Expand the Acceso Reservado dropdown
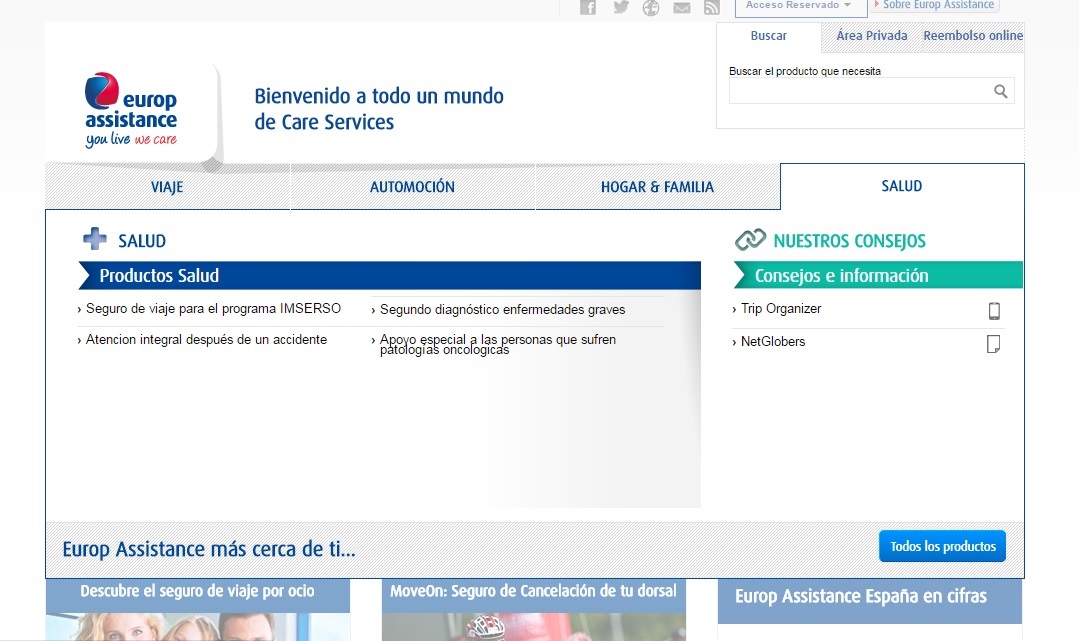1079x641 pixels. (801, 6)
